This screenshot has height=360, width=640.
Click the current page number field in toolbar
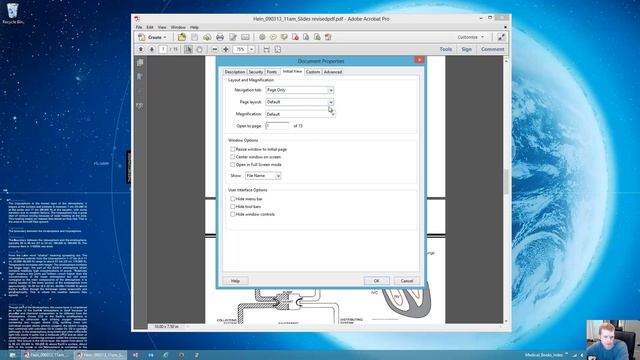[x=163, y=49]
